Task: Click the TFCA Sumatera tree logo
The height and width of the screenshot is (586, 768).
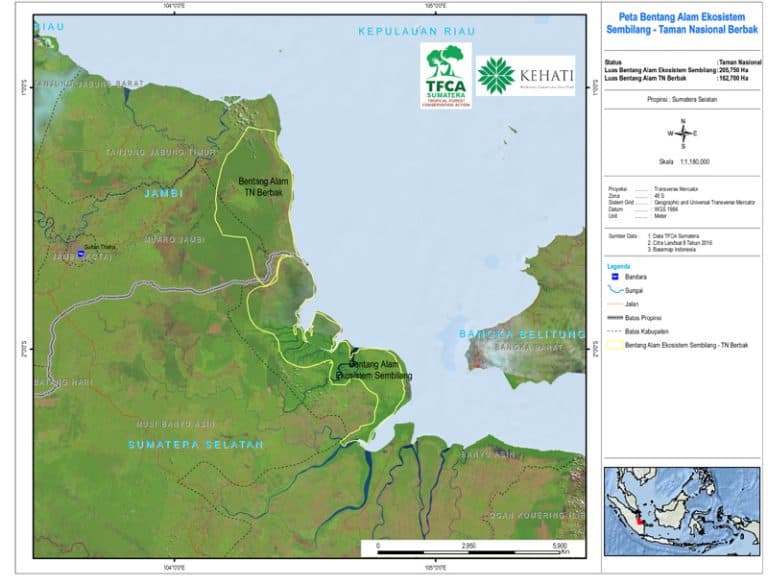Action: point(445,75)
